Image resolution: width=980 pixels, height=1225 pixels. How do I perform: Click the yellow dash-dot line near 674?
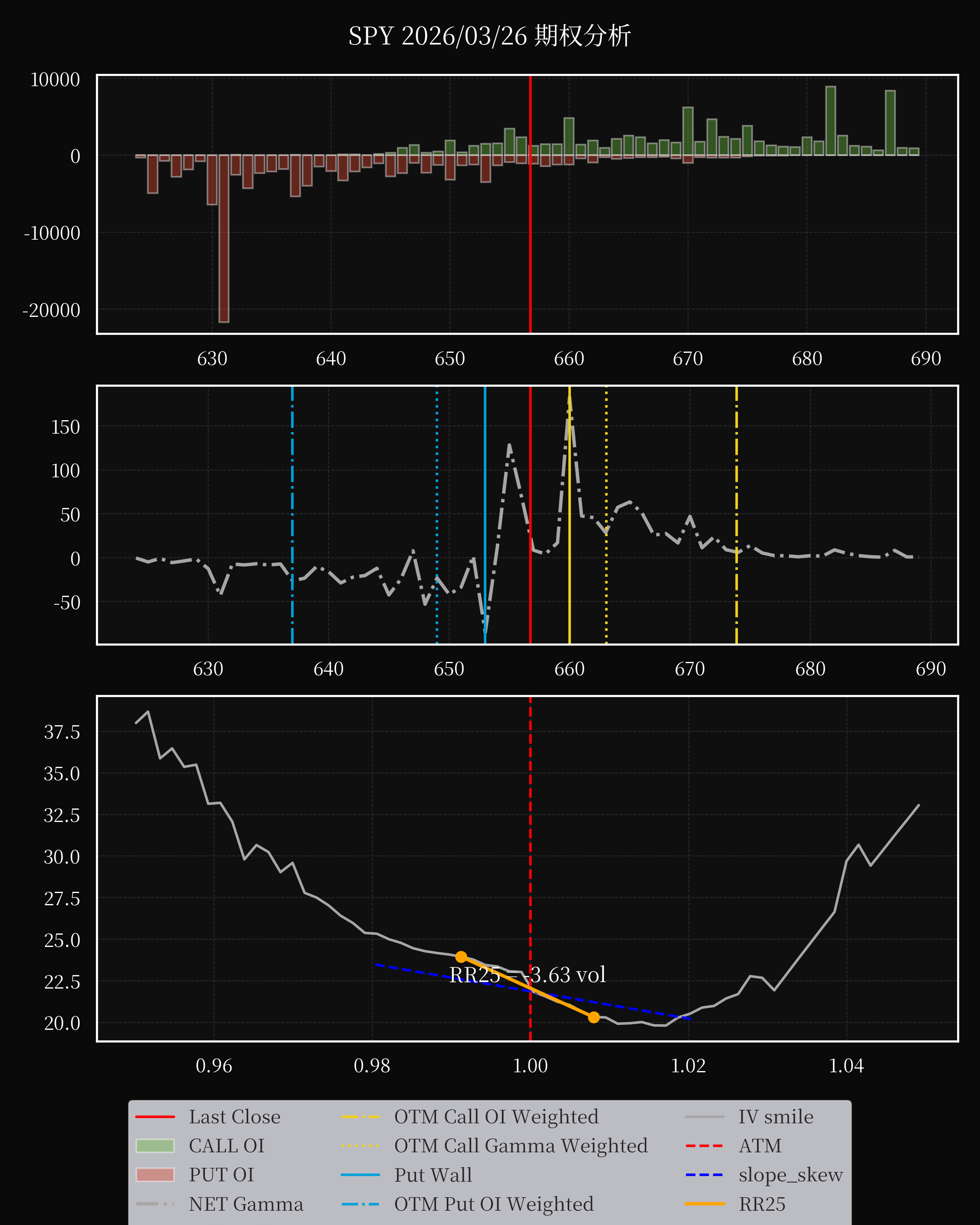tap(736, 515)
